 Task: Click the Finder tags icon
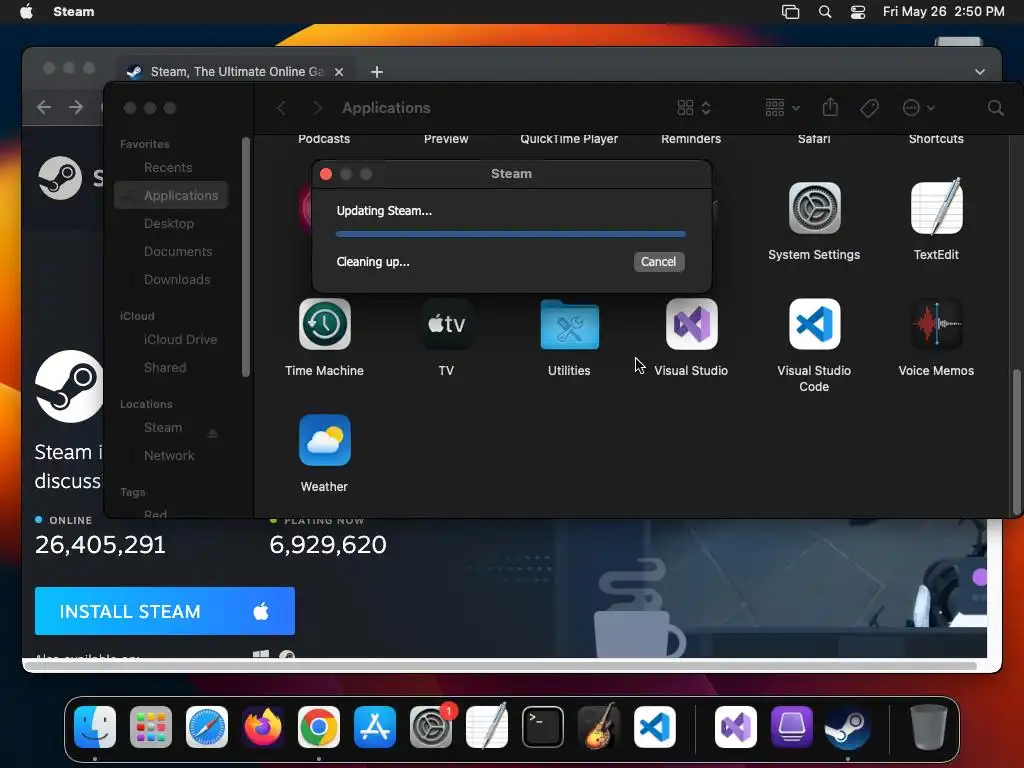[869, 108]
